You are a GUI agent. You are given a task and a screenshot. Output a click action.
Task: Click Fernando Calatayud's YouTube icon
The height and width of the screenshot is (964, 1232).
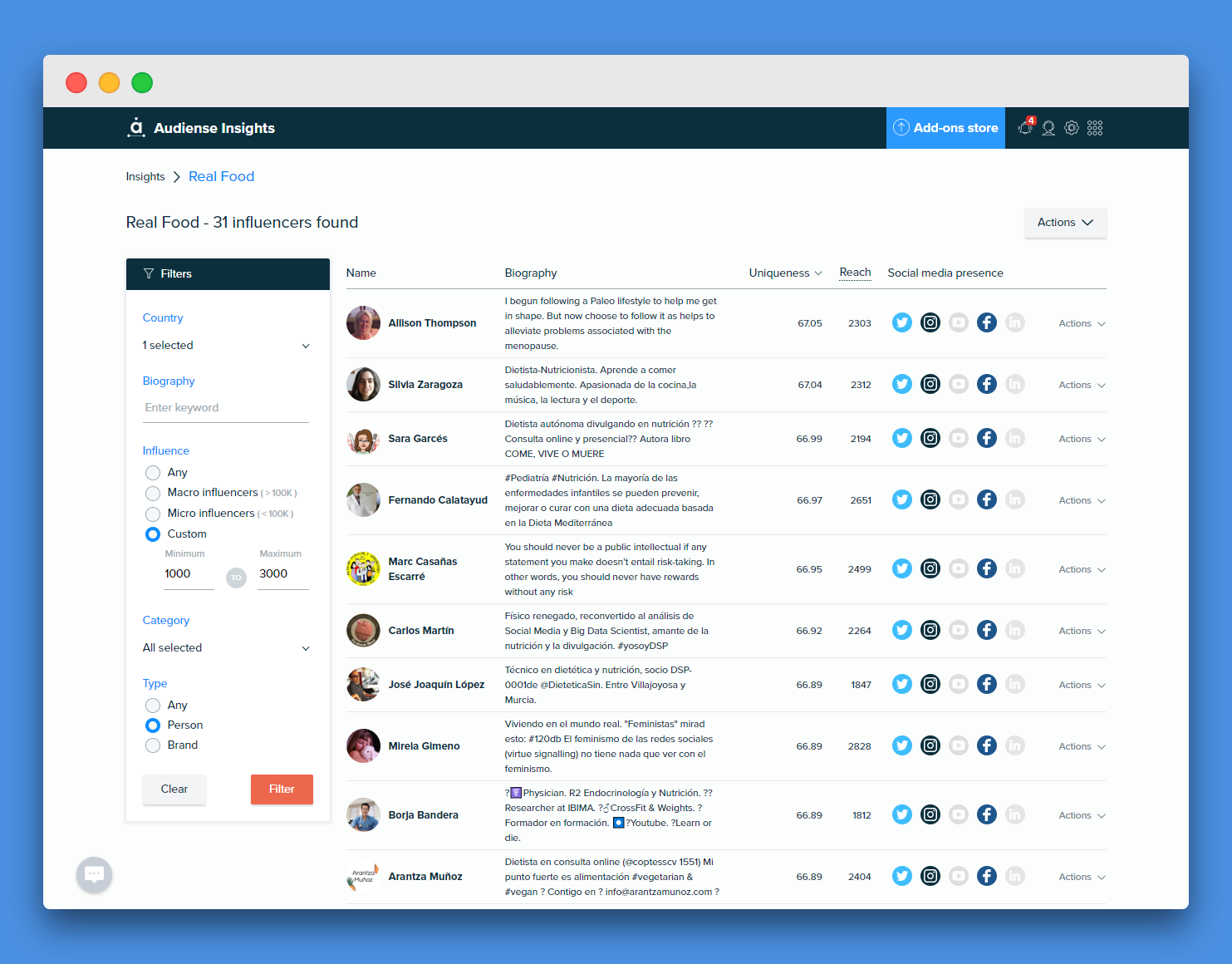point(959,499)
